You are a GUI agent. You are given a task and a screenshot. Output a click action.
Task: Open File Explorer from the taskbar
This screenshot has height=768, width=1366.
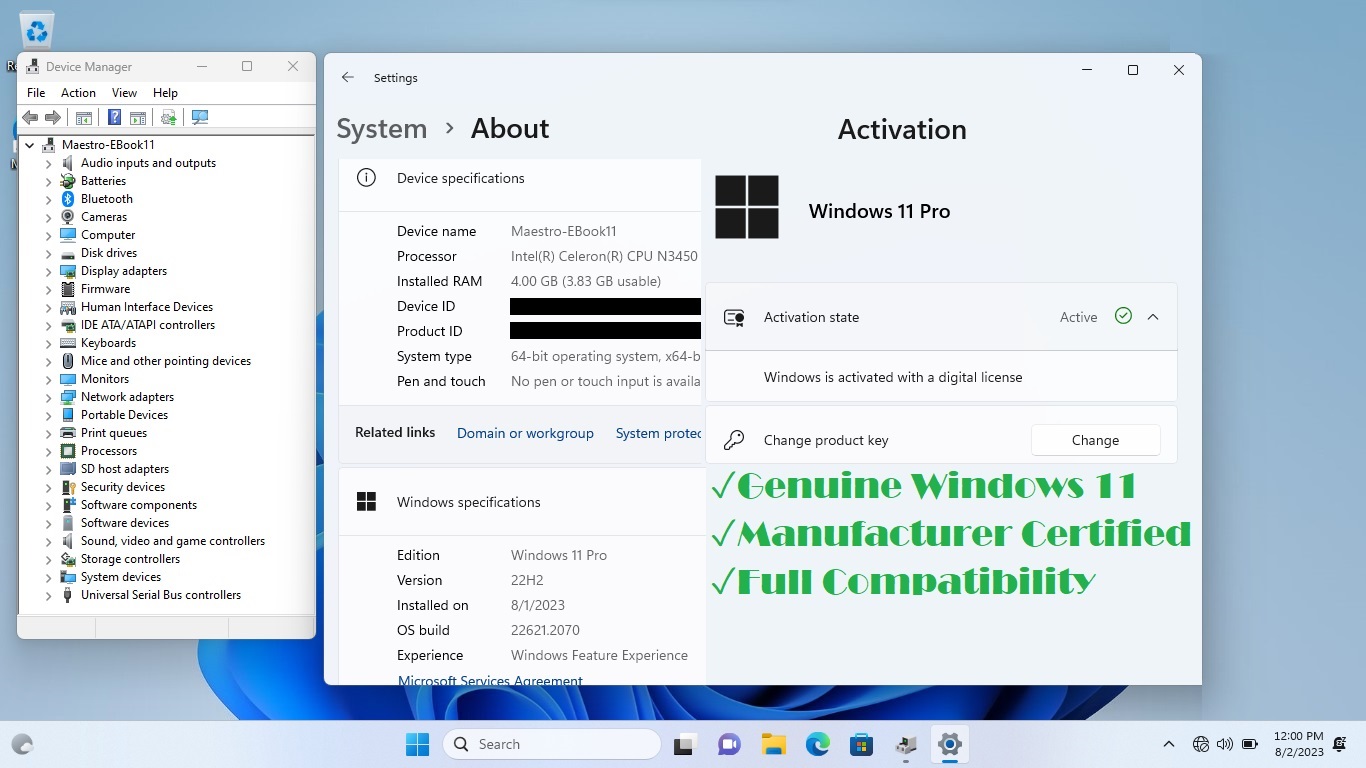773,744
